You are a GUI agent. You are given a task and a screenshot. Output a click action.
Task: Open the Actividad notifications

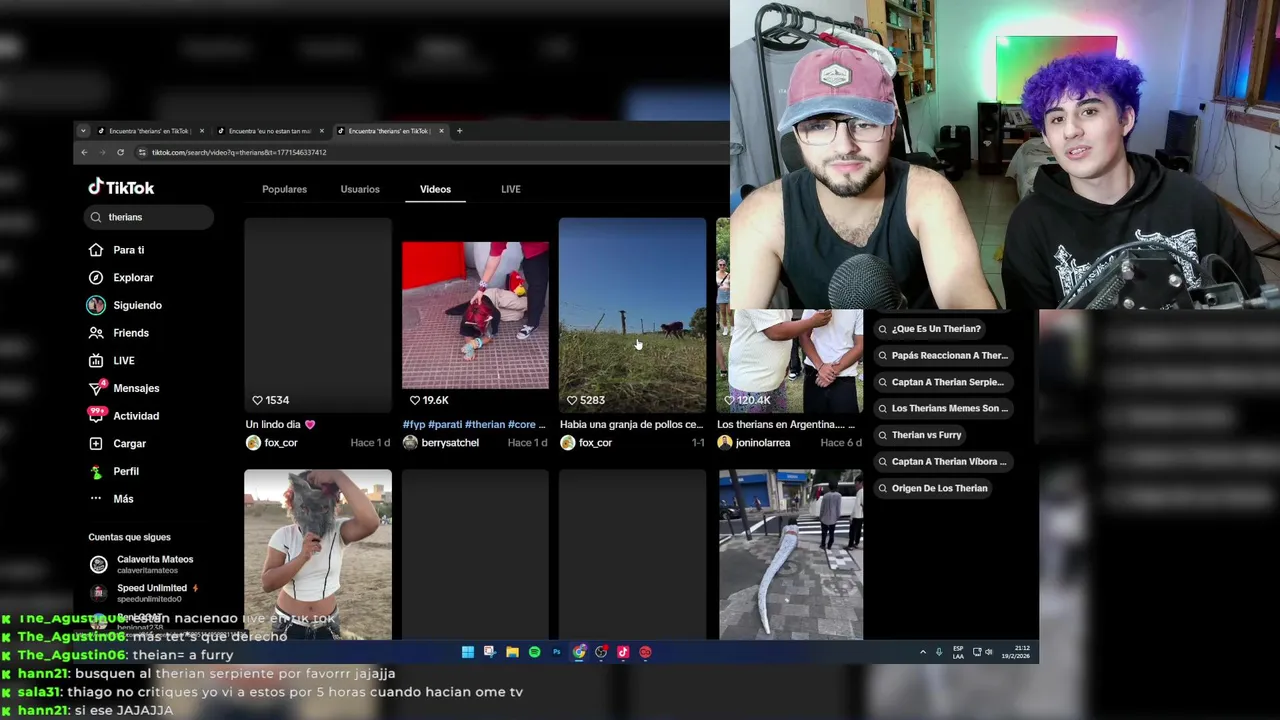pos(124,416)
